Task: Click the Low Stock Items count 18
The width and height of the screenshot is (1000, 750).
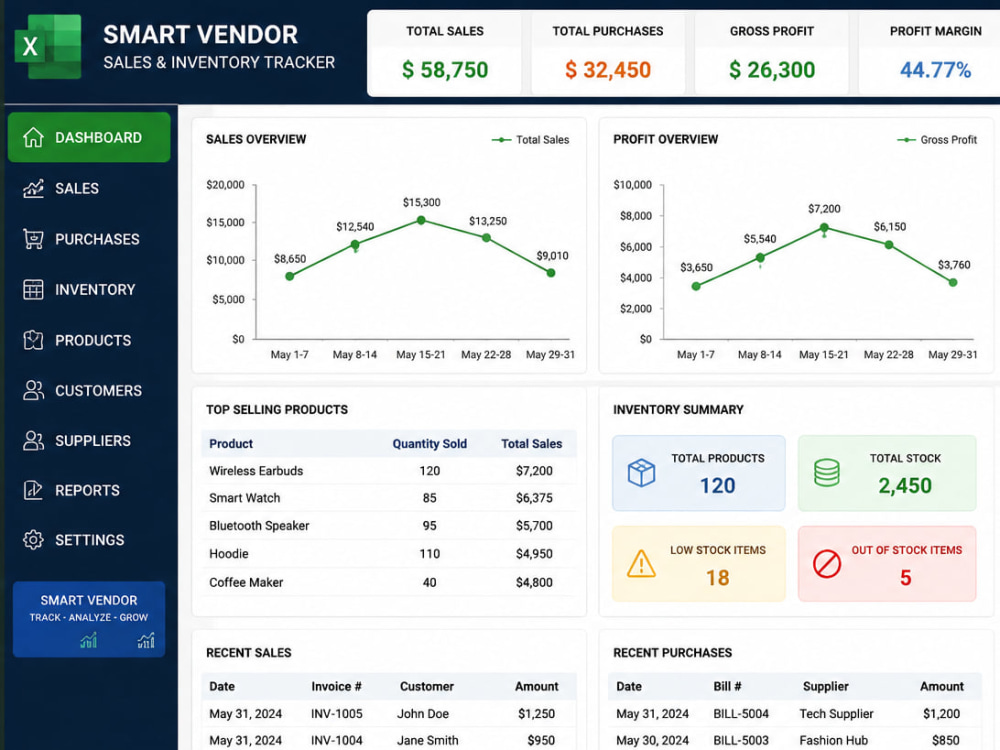Action: pyautogui.click(x=717, y=578)
